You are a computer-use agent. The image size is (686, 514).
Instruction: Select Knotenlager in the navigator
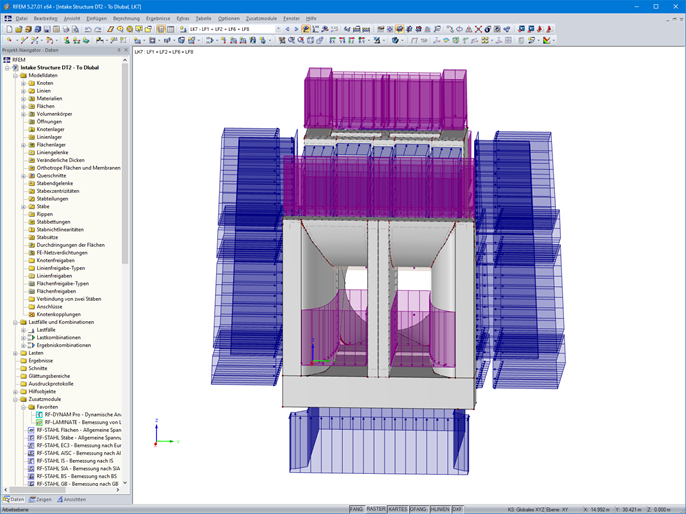coord(50,129)
